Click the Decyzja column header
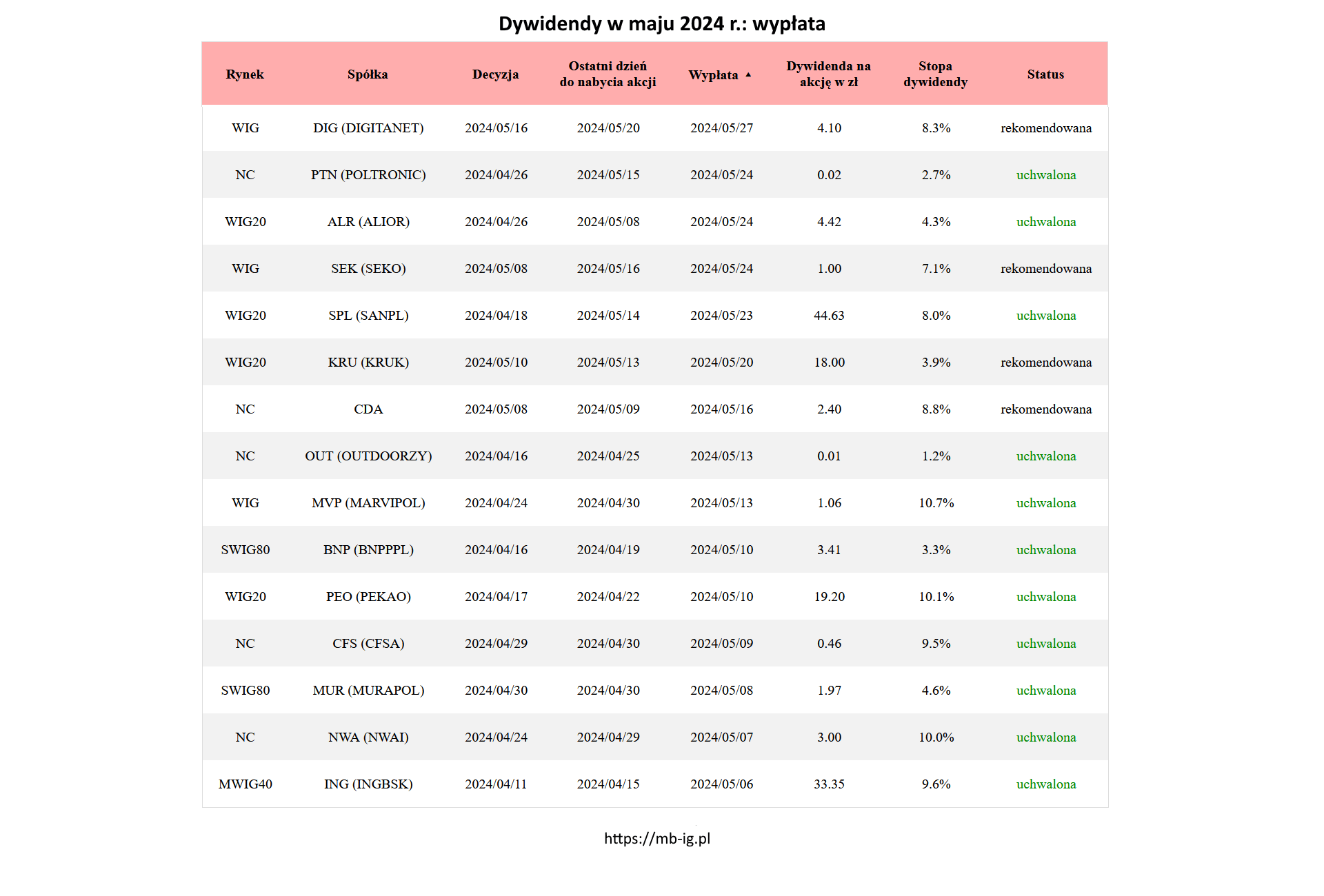Viewport: 1324px width, 896px height. (495, 74)
